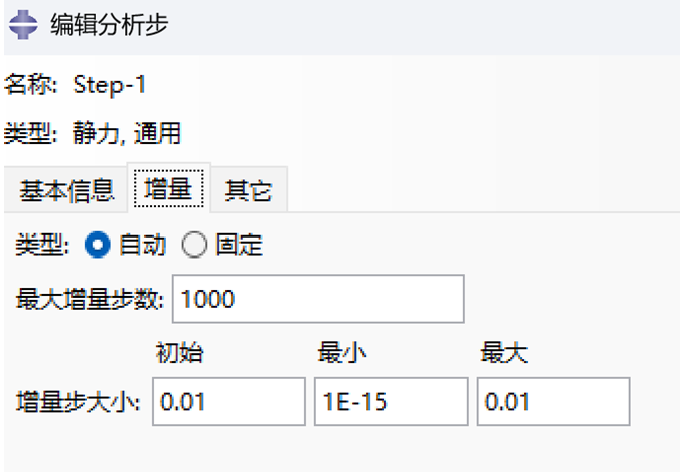Viewport: 680px width, 472px height.
Task: Select the 增量 tab
Action: coord(169,189)
